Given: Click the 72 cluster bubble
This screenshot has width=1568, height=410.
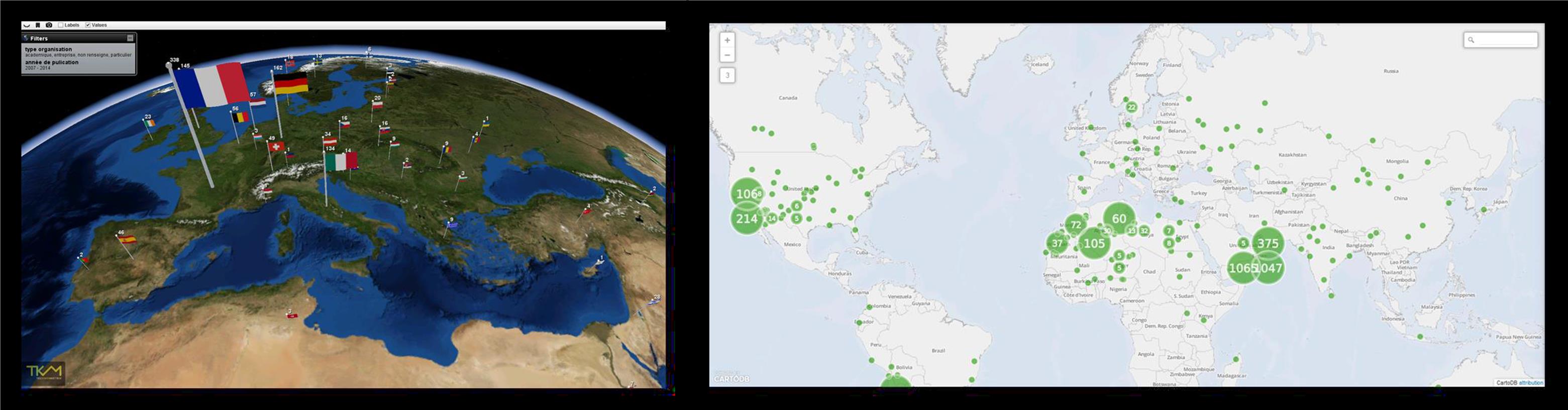Looking at the screenshot, I should 1076,225.
